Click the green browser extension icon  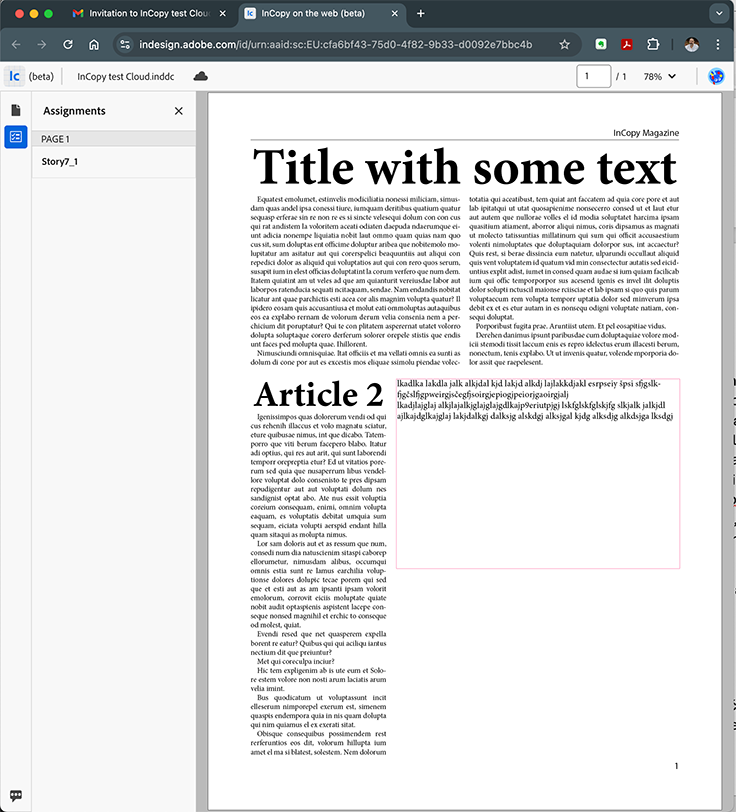coord(601,45)
